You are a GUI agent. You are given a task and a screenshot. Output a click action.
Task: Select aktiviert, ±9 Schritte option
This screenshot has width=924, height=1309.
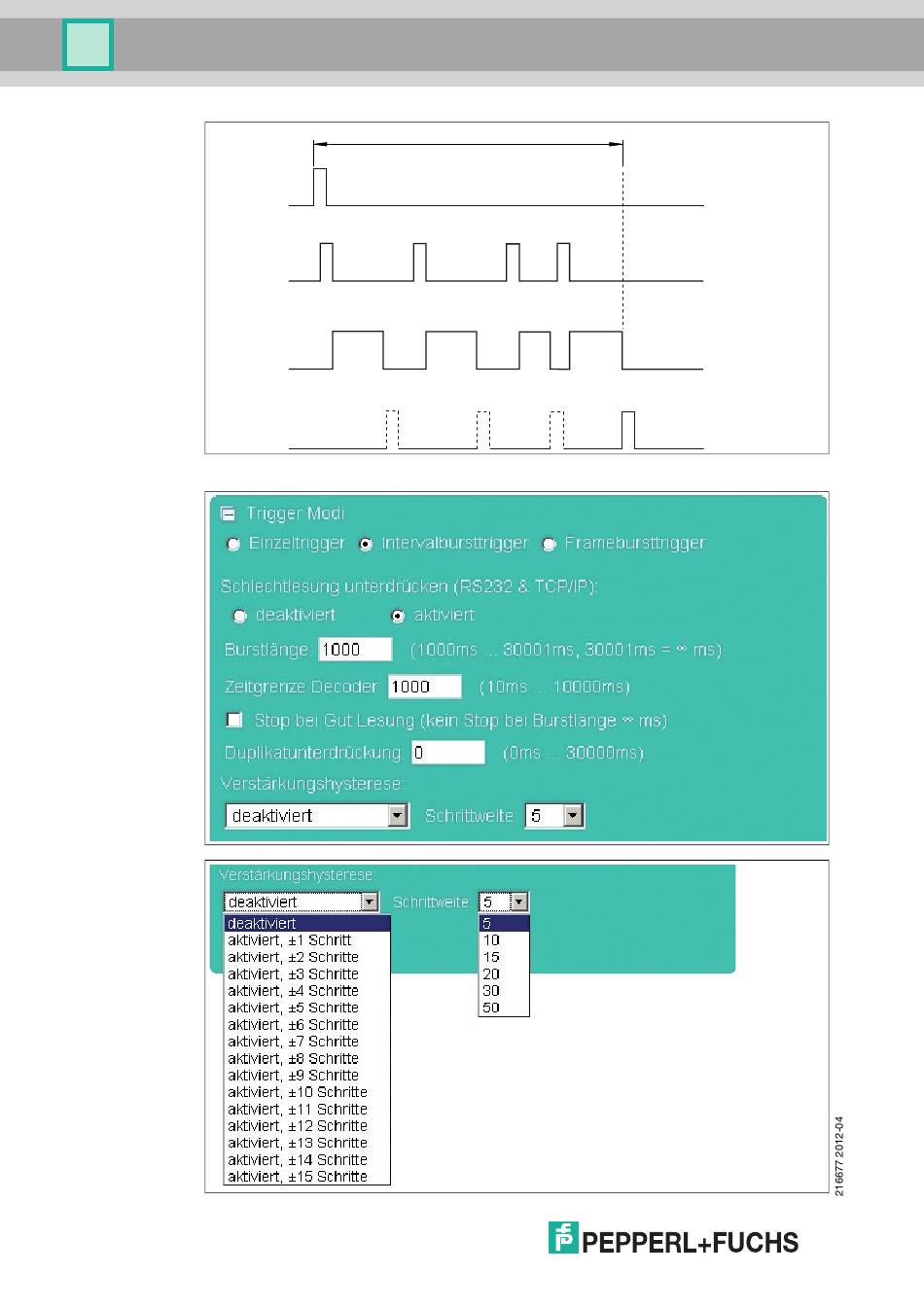pos(307,1076)
